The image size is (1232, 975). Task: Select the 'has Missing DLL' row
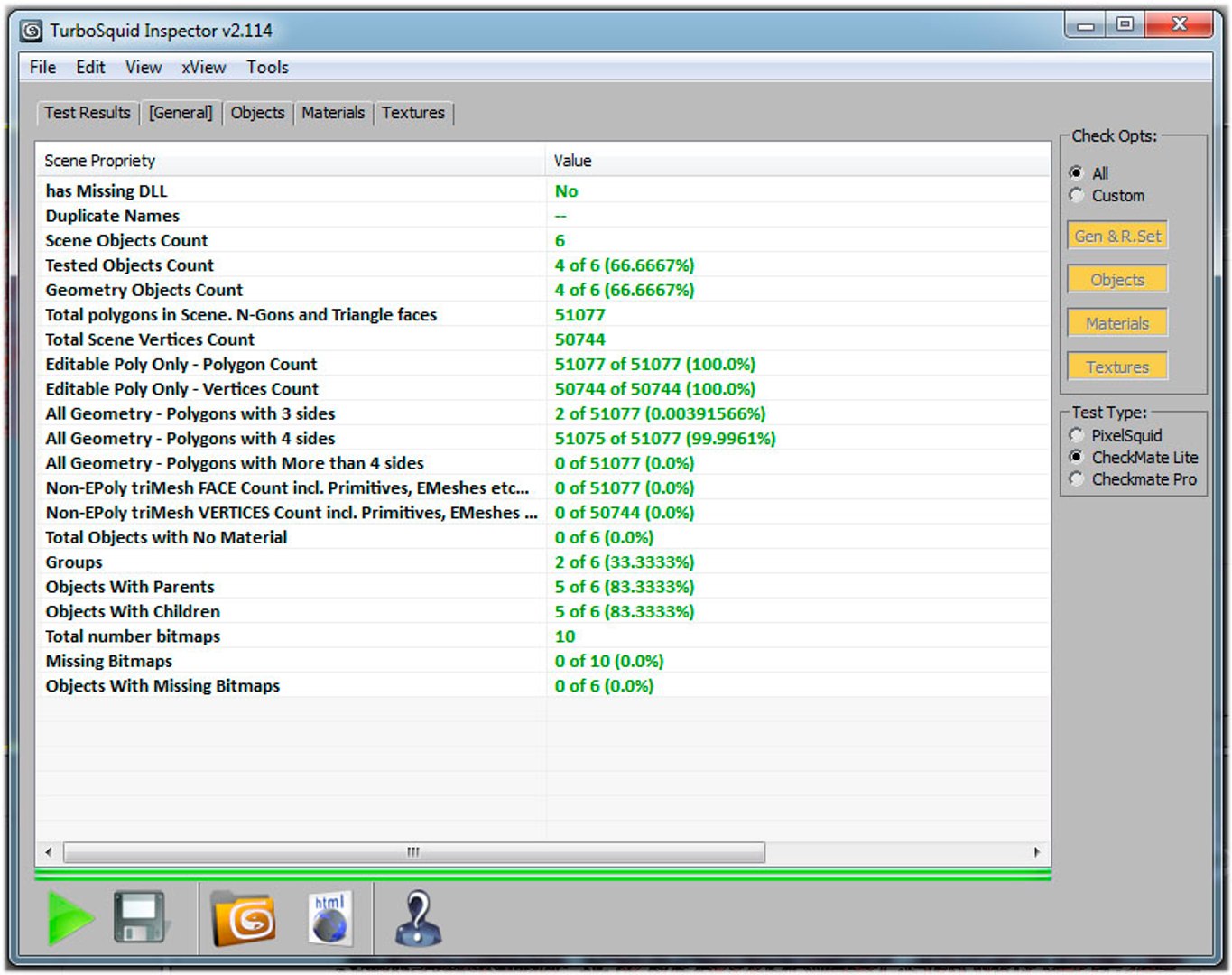543,190
